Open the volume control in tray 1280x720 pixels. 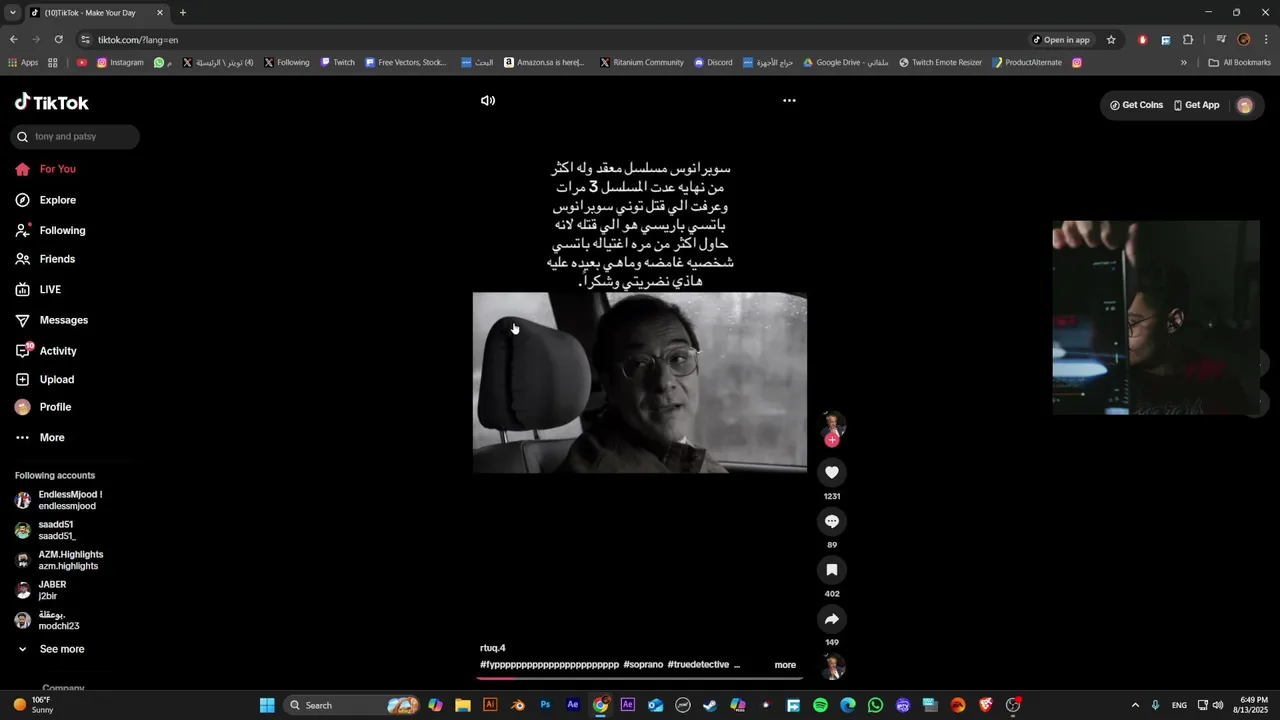click(x=1218, y=705)
